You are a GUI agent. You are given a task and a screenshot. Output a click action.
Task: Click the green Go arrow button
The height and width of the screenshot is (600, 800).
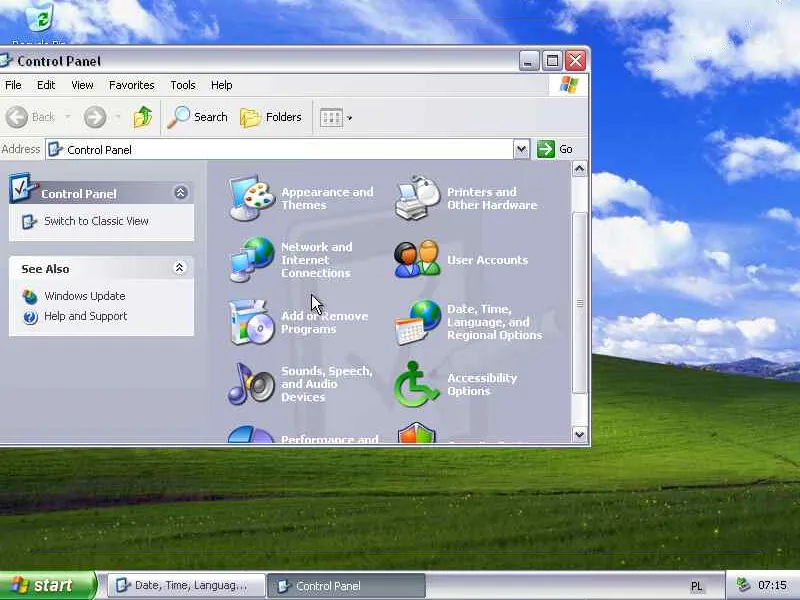[545, 149]
